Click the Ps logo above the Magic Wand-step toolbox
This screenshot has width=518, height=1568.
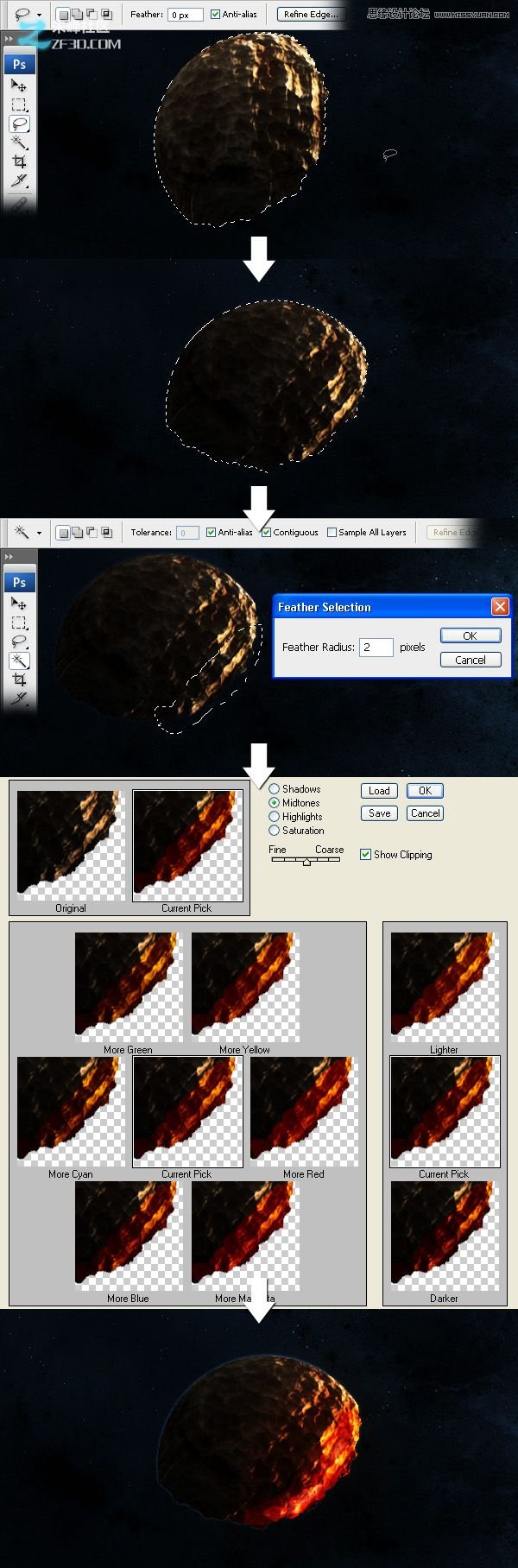19,582
